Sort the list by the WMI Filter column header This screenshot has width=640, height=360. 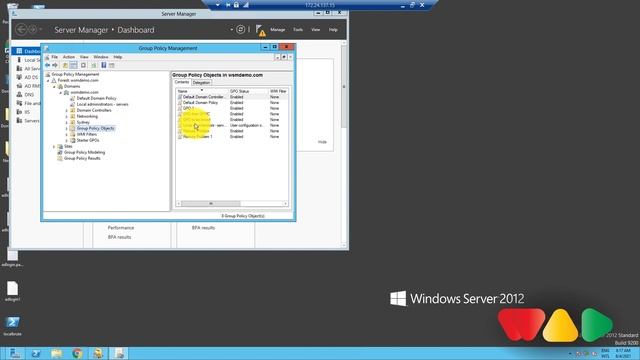pyautogui.click(x=278, y=91)
